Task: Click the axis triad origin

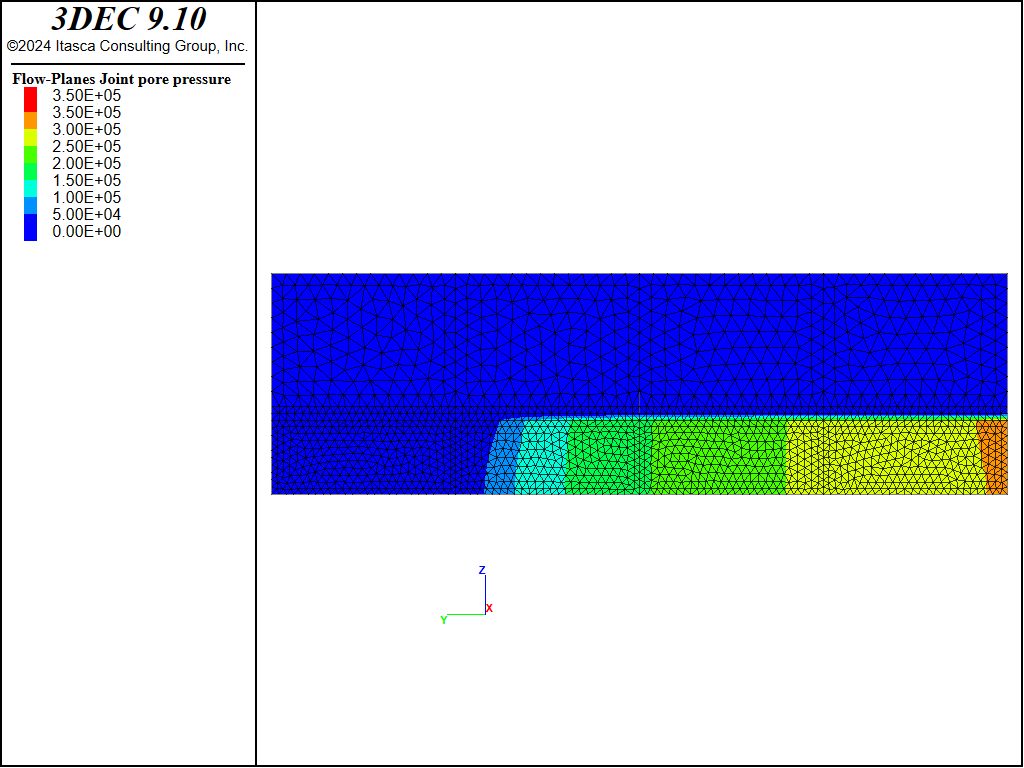Action: pos(484,613)
